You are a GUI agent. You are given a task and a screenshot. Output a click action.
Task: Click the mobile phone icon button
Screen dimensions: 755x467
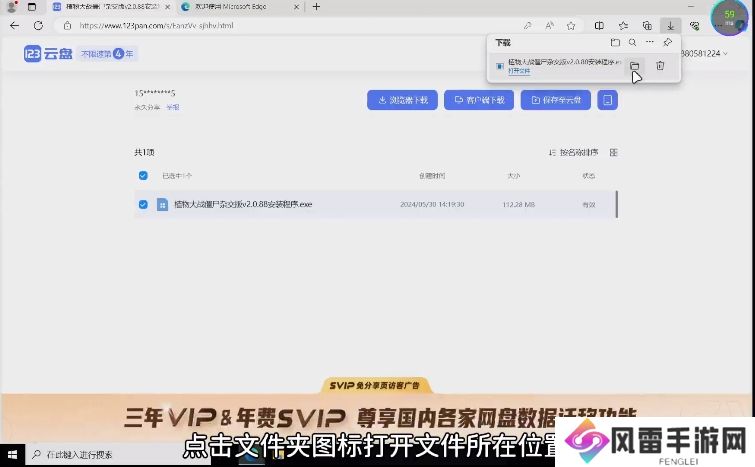607,100
